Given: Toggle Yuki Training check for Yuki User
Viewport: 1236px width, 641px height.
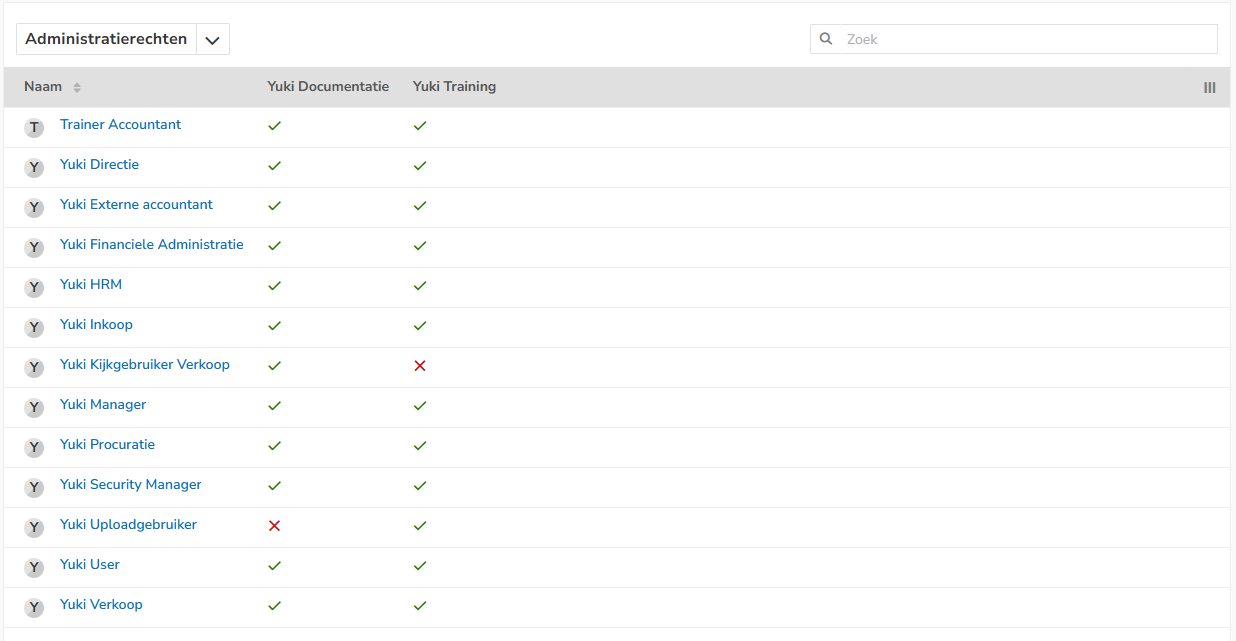Looking at the screenshot, I should coord(420,566).
